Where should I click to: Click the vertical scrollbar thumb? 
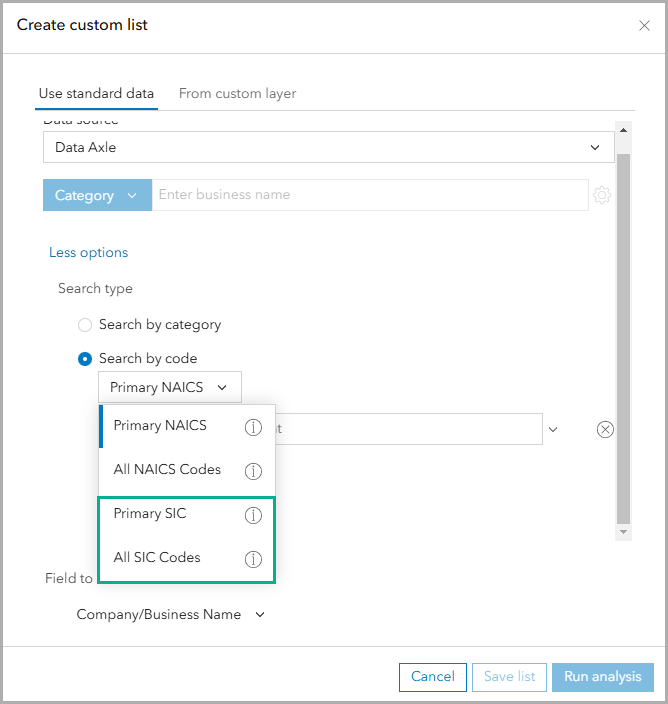click(x=623, y=339)
